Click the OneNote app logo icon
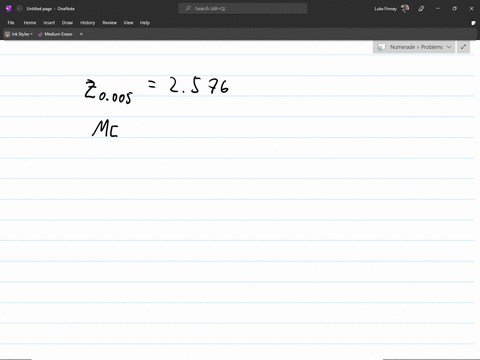480x360 pixels. [9, 9]
